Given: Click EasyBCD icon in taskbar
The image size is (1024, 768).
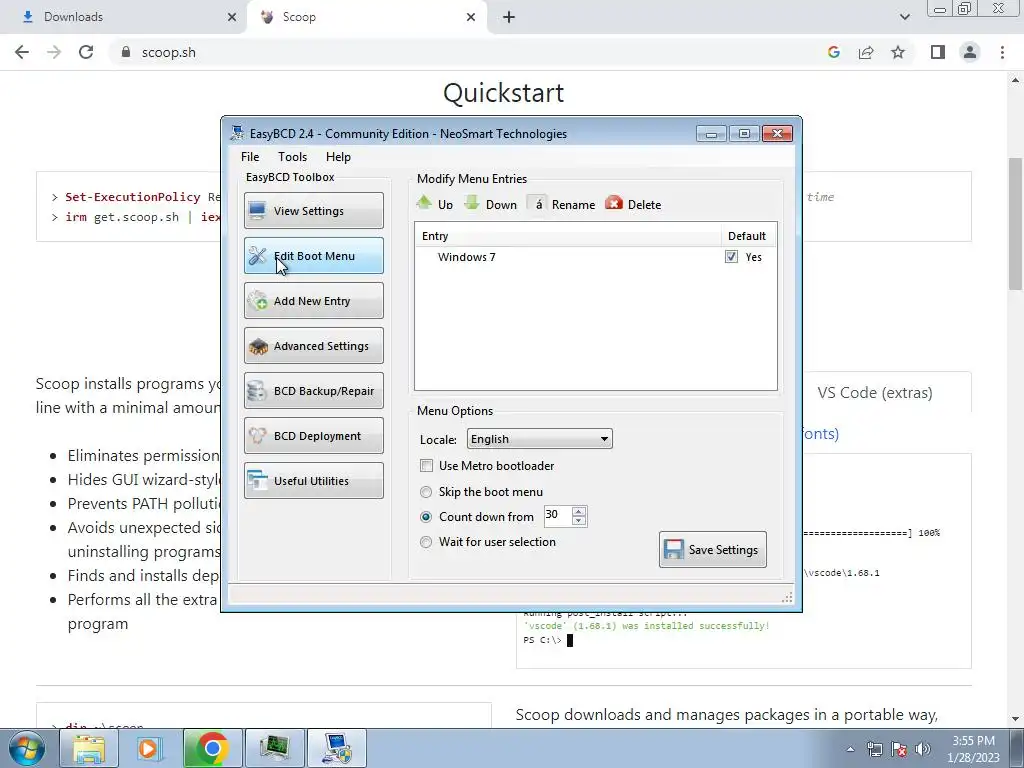Looking at the screenshot, I should coord(337,748).
